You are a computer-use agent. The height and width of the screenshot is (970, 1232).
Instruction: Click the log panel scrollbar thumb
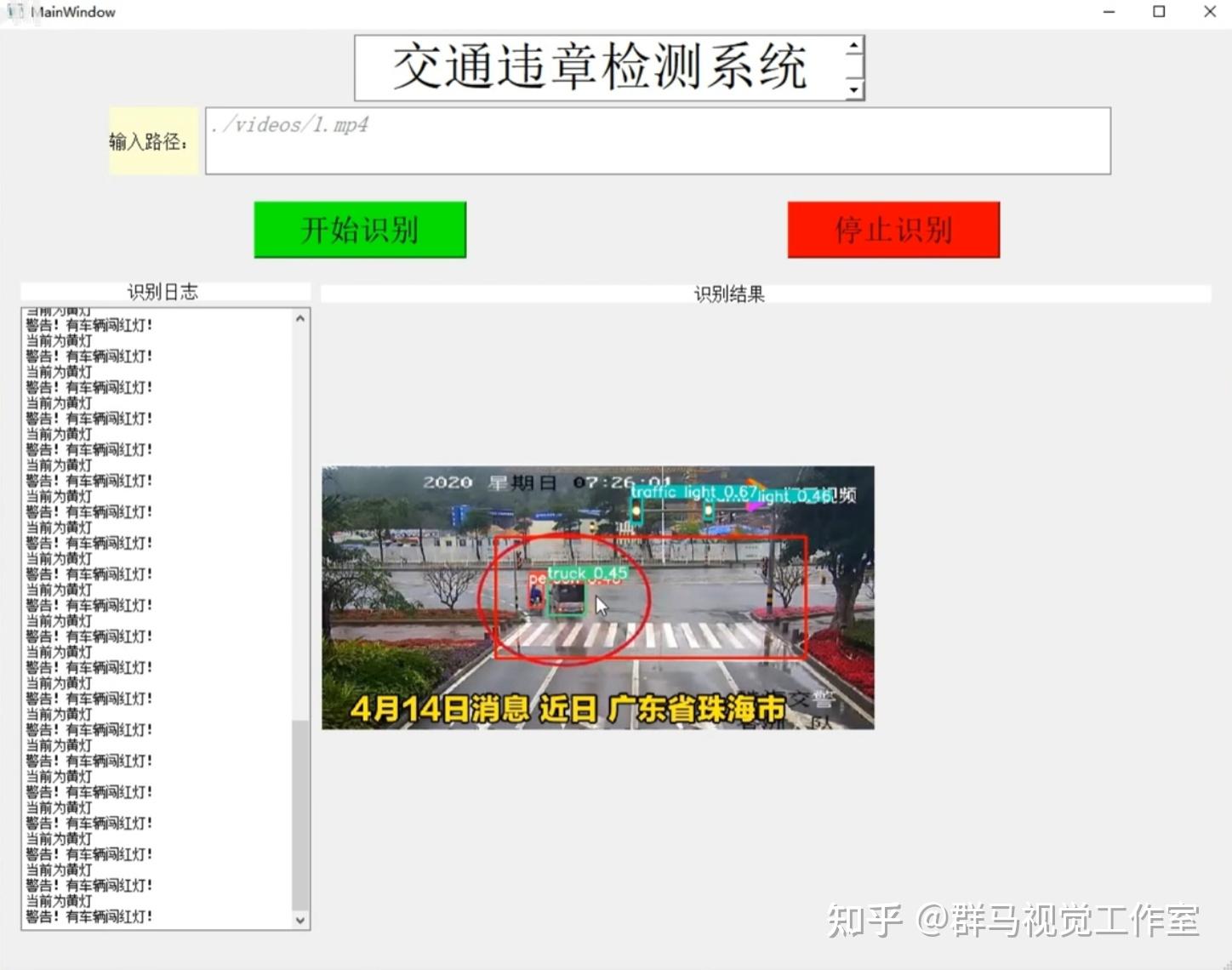300,815
